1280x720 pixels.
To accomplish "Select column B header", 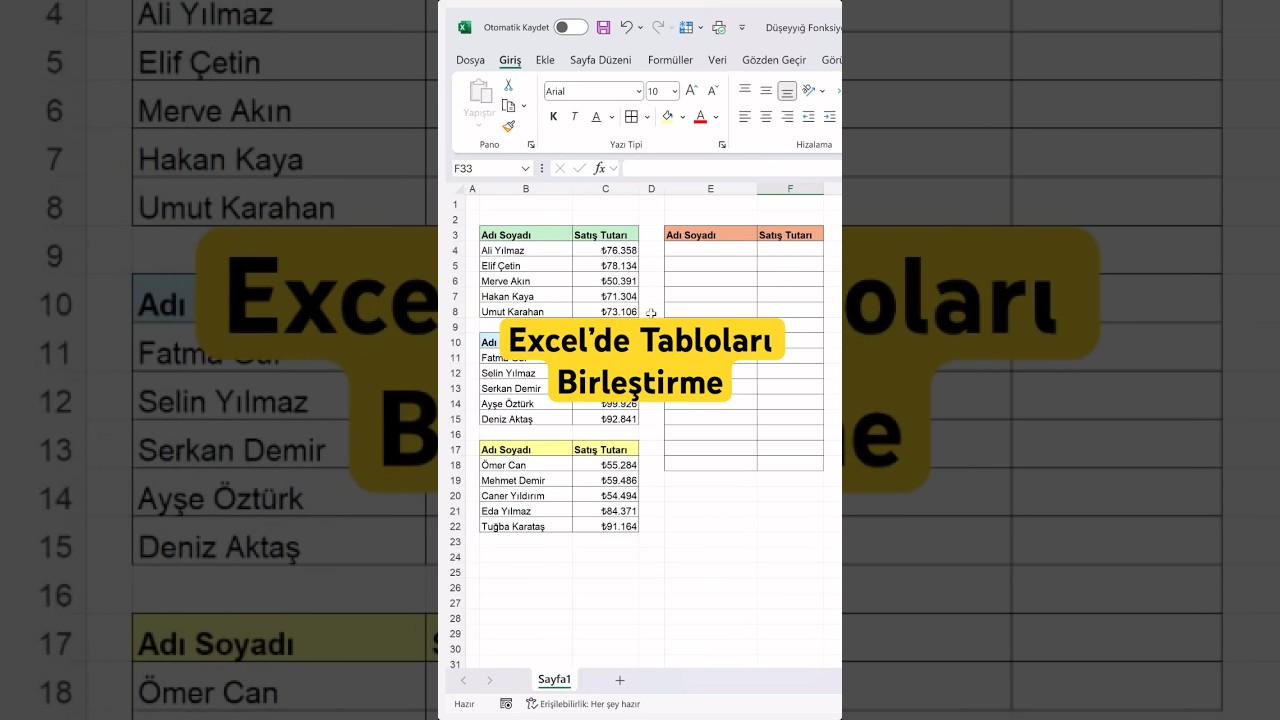I will tap(526, 189).
